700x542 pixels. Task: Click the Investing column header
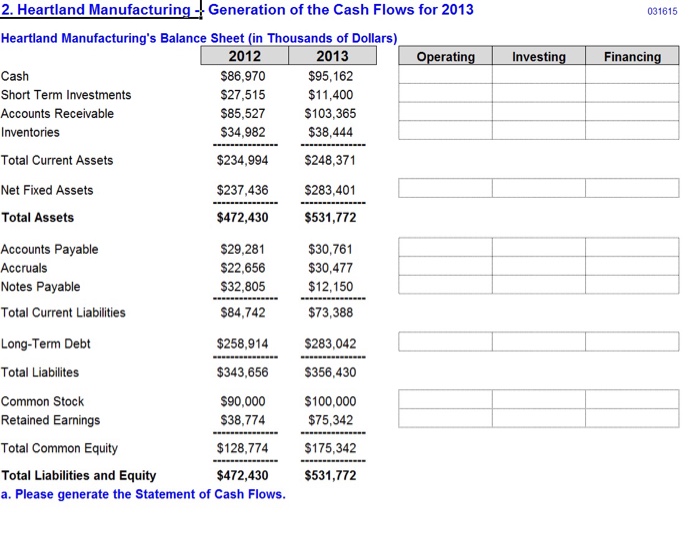[538, 57]
